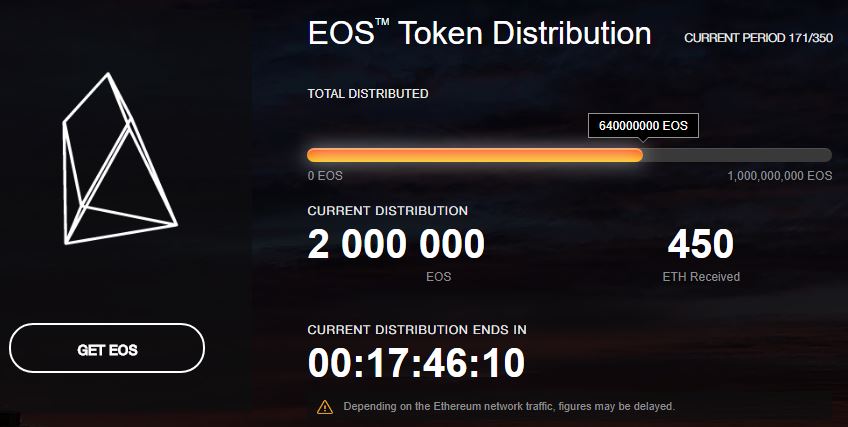This screenshot has width=848, height=427.
Task: Click the EOS wireframe logo
Action: (120, 158)
